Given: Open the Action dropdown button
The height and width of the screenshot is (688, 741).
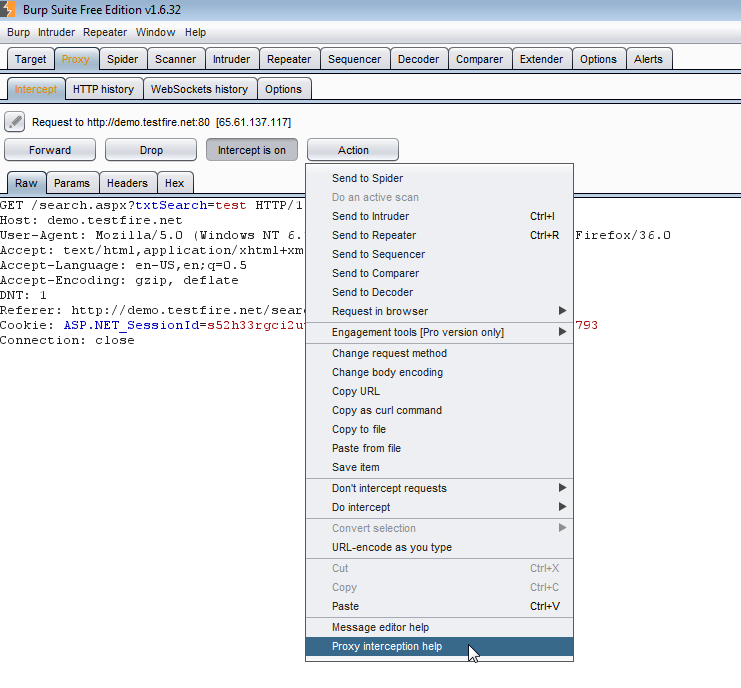Looking at the screenshot, I should (x=353, y=150).
